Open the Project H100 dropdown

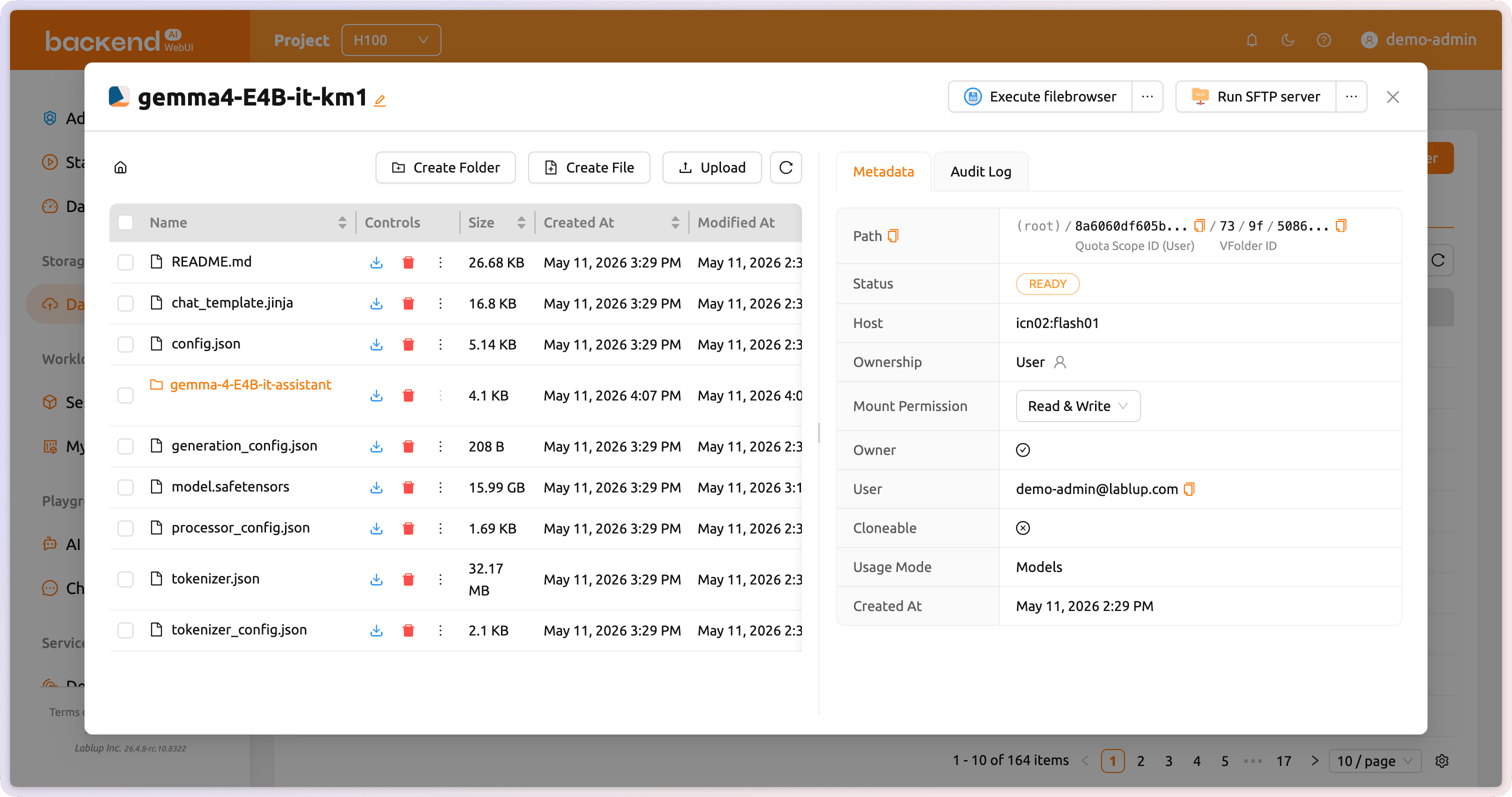point(391,40)
